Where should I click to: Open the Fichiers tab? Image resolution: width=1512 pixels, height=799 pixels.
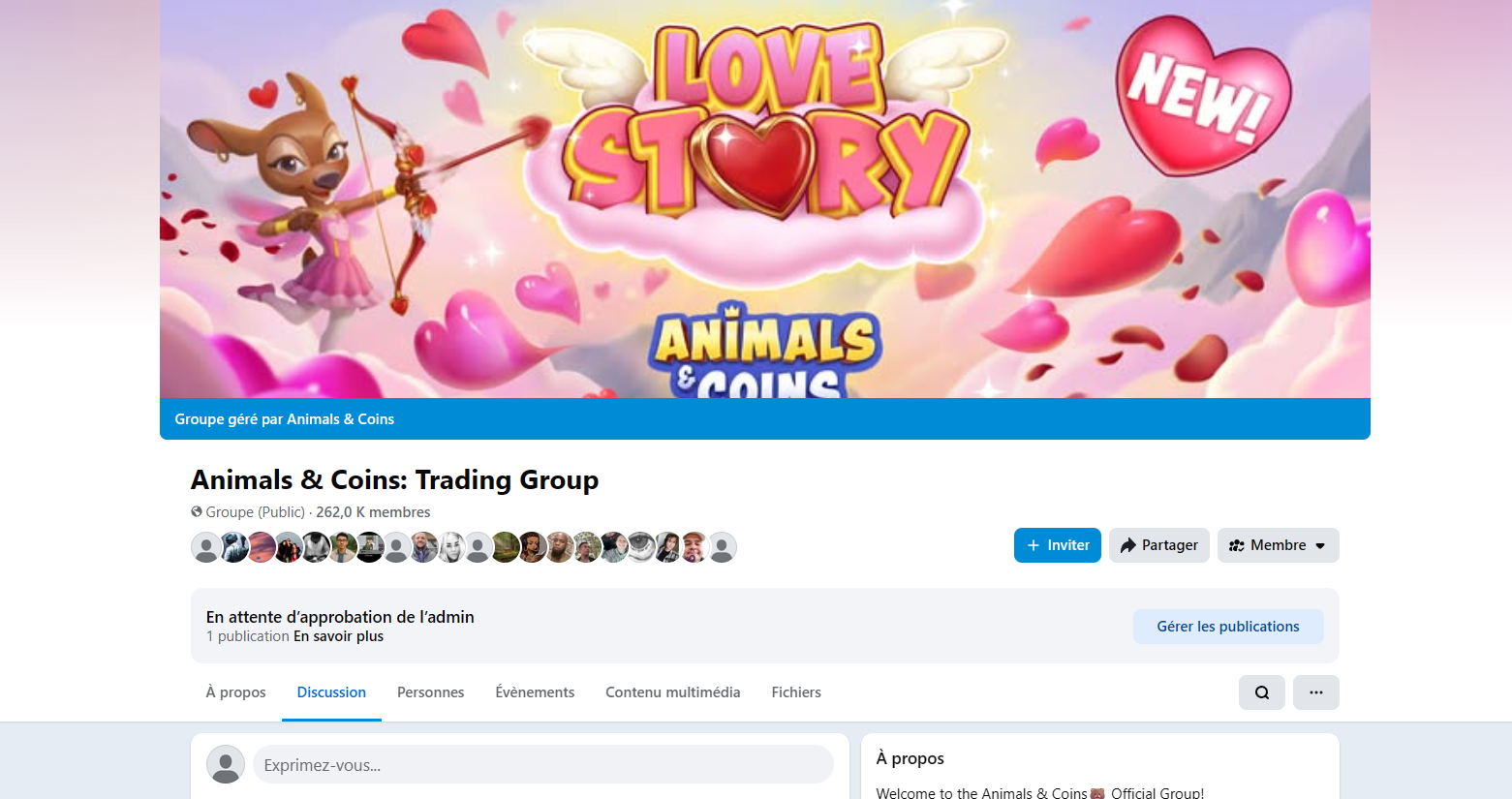tap(796, 692)
